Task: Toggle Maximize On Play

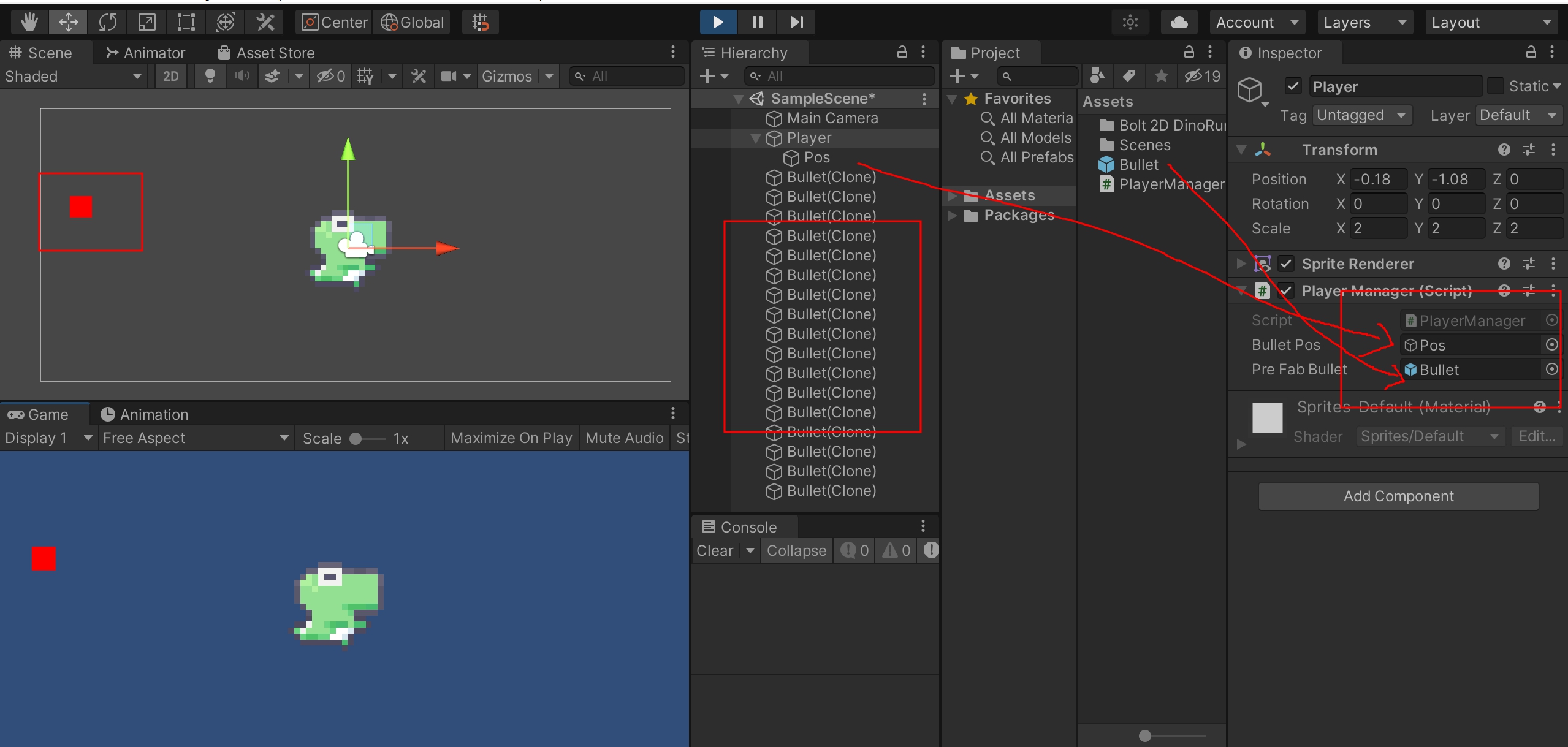Action: tap(511, 438)
